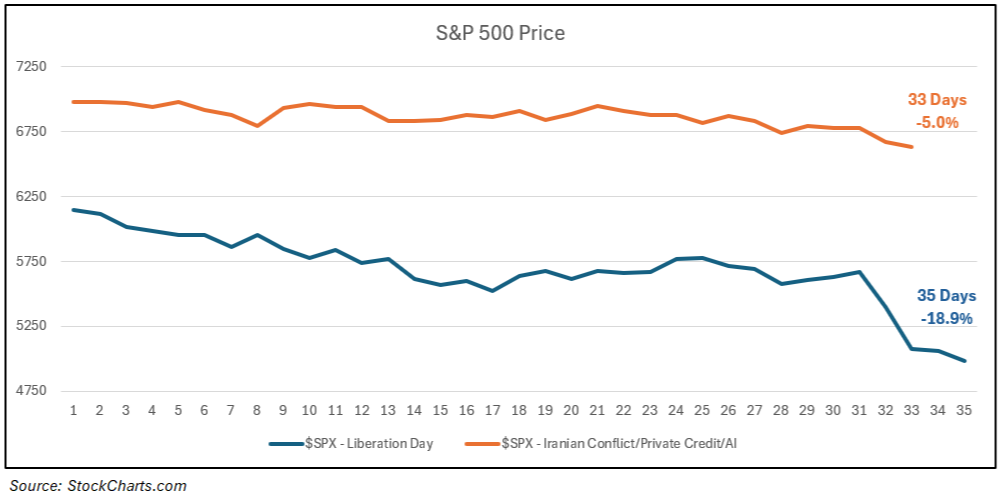Click the S&P 500 Price chart title

pyautogui.click(x=500, y=33)
